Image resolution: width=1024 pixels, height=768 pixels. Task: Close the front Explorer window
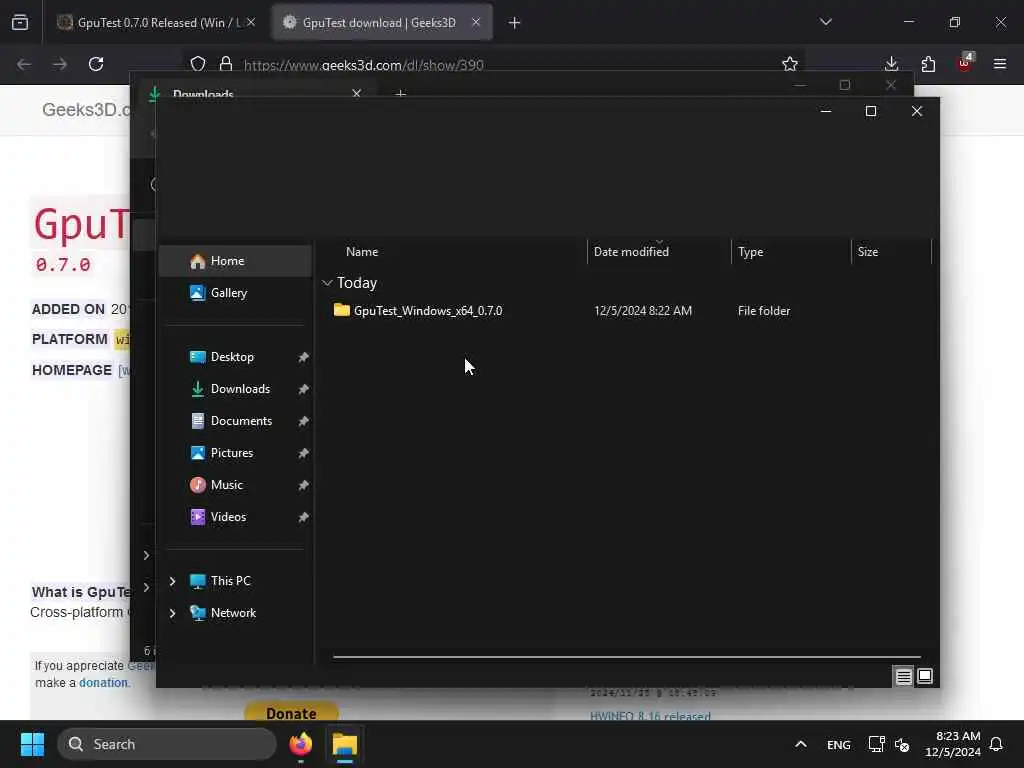[x=917, y=112]
